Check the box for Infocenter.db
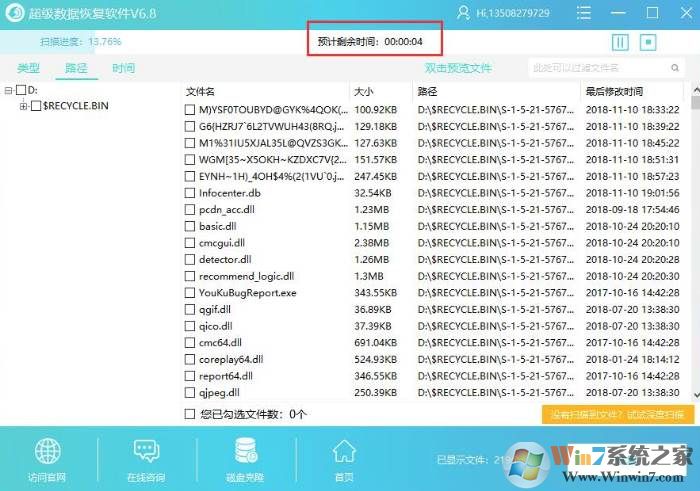Screen dimensions: 700x491 pyautogui.click(x=190, y=193)
